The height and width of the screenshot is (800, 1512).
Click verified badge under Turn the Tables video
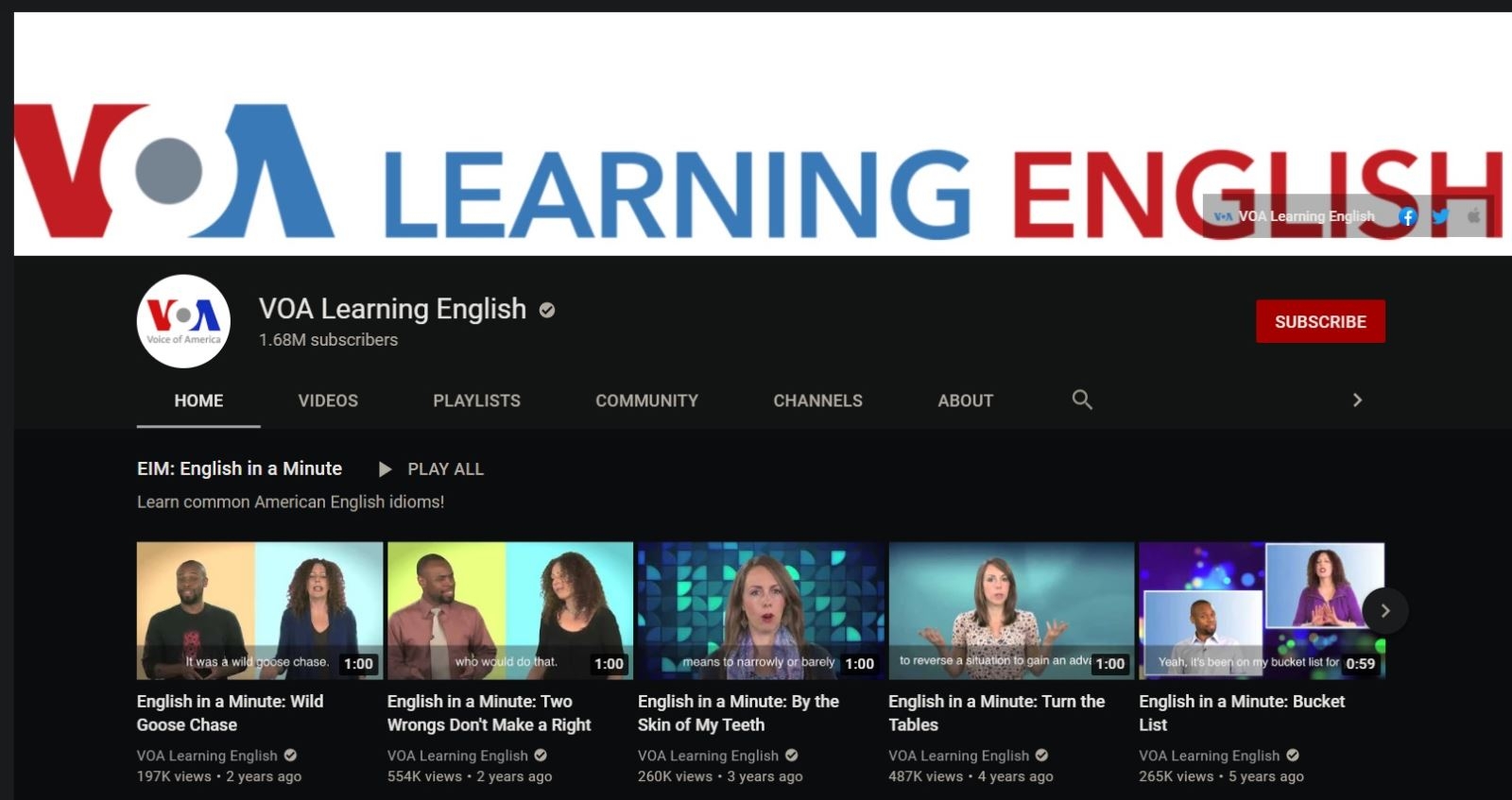[x=1041, y=755]
